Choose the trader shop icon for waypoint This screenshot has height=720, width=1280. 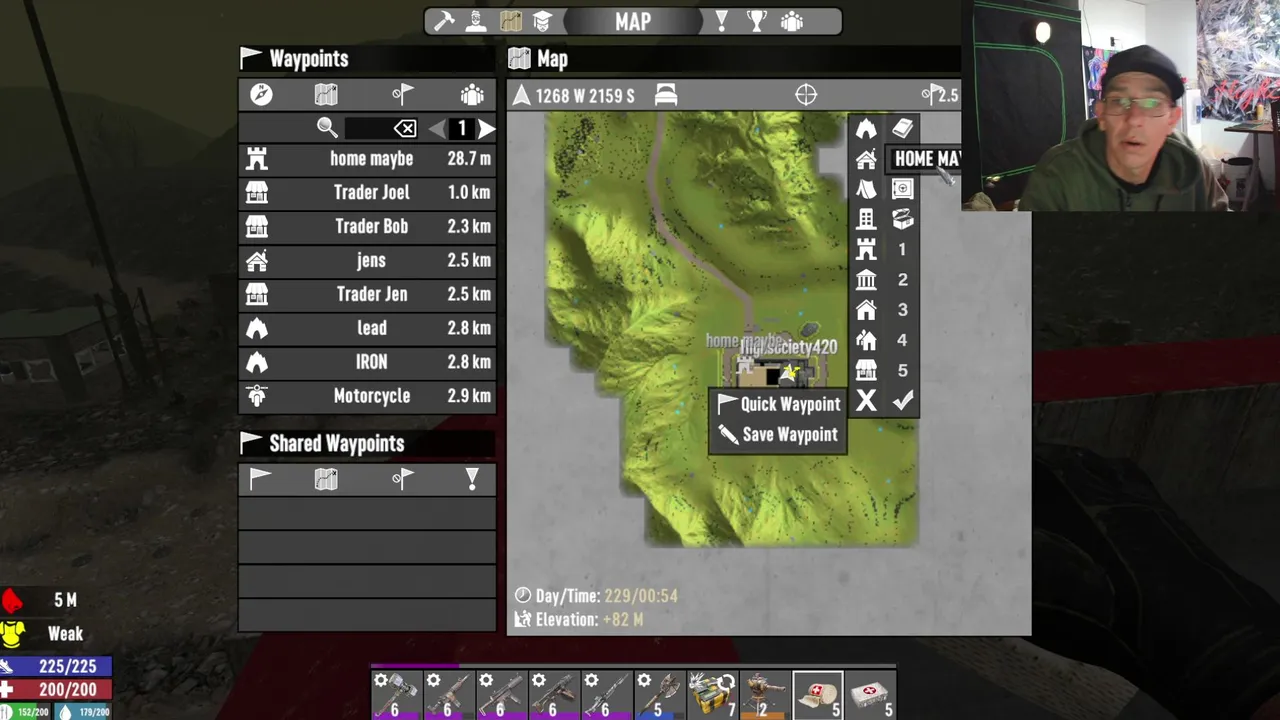point(866,370)
